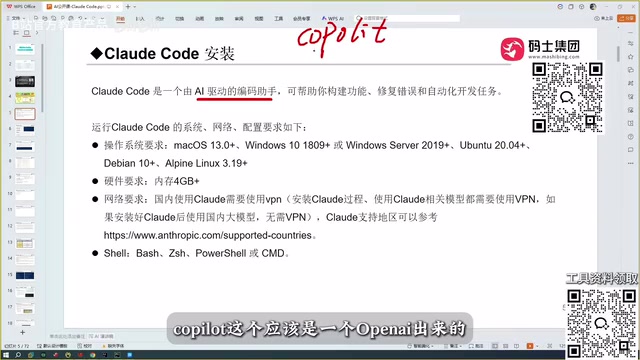The width and height of the screenshot is (640, 360).
Task: Open dropdown beside orange slideshow button
Action: (x=537, y=346)
